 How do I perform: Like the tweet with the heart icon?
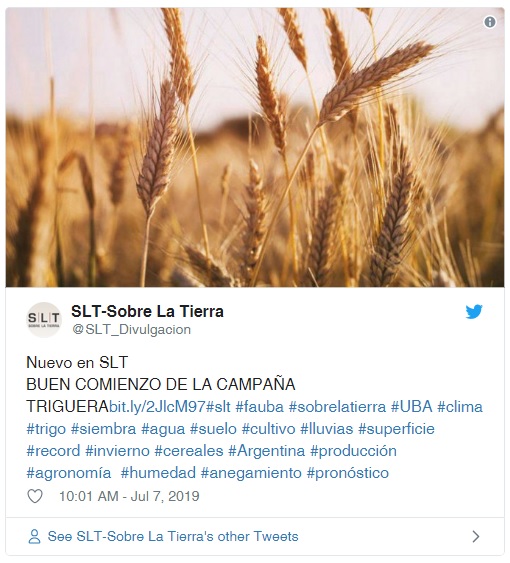pos(35,496)
